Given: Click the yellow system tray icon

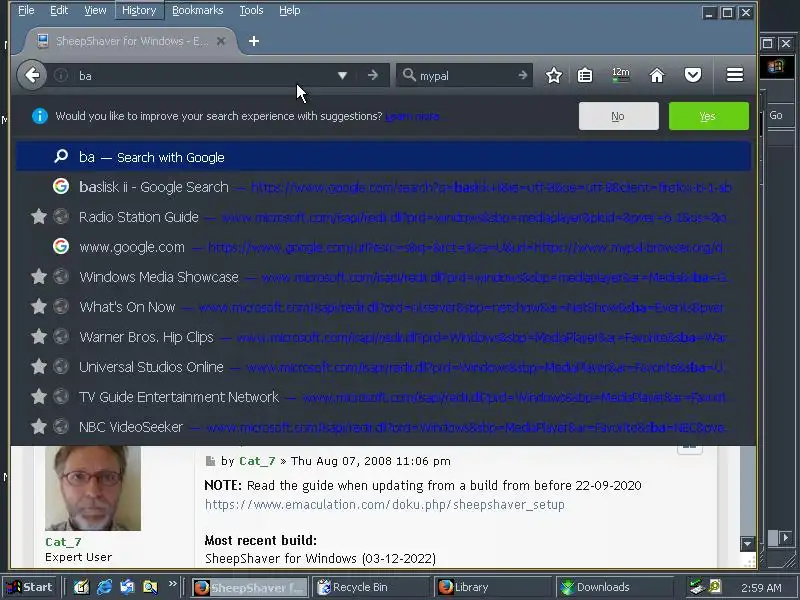Looking at the screenshot, I should point(715,587).
